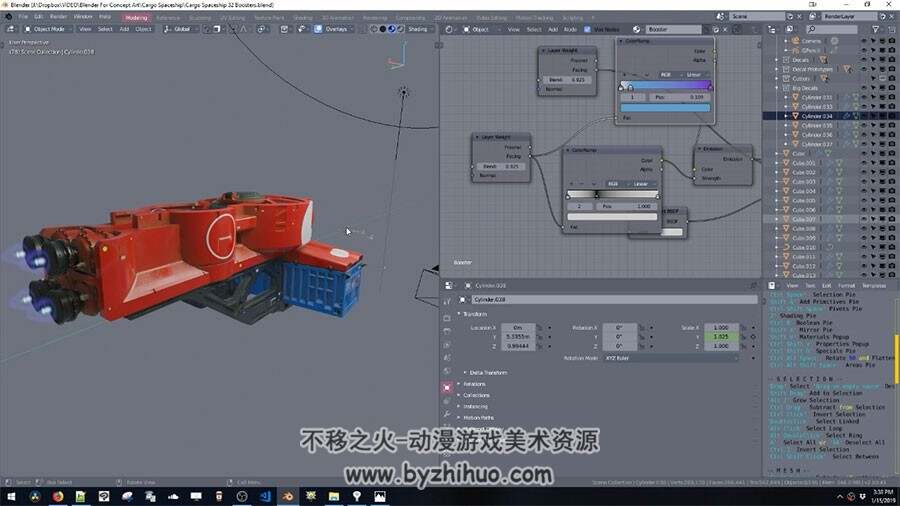Image resolution: width=900 pixels, height=506 pixels.
Task: Toggle the Overlays button
Action: pos(318,29)
